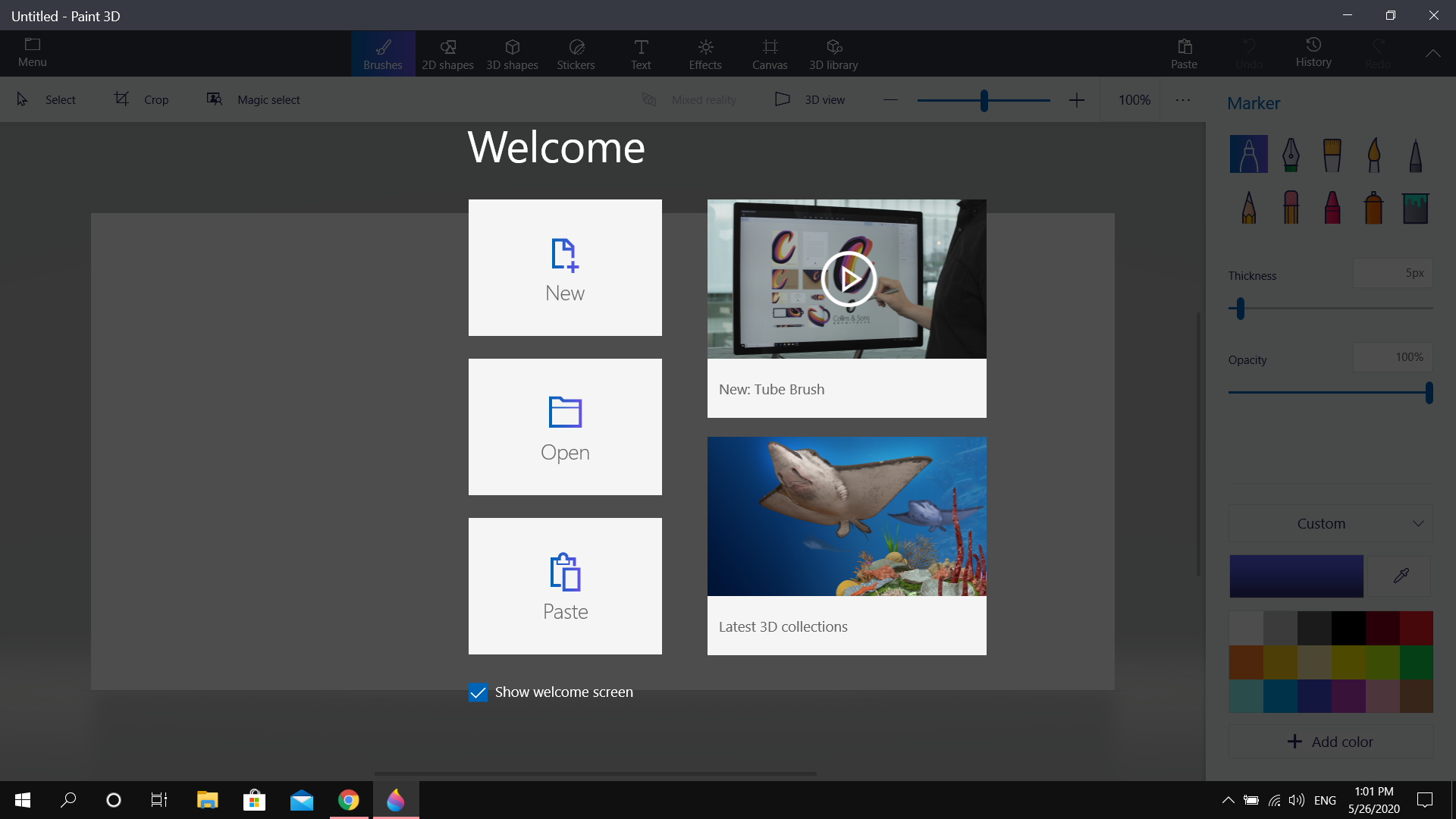Activate Magic select tool
This screenshot has height=819, width=1456.
(x=253, y=99)
